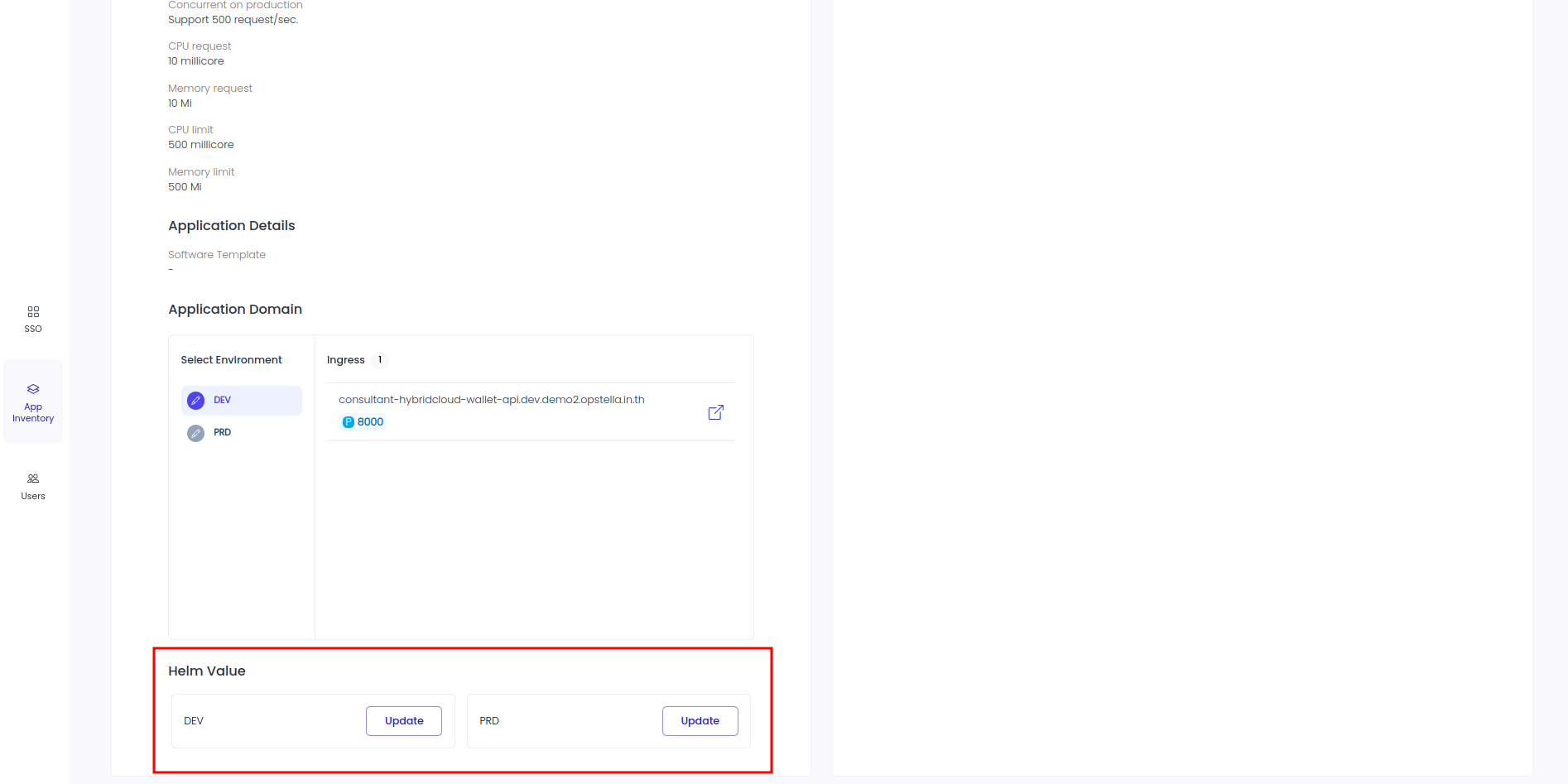Click the Ingress count badge
This screenshot has width=1568, height=784.
pyautogui.click(x=380, y=360)
